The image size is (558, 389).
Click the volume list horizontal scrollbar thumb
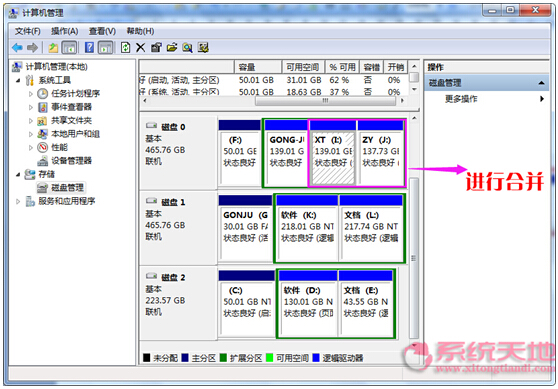click(325, 101)
